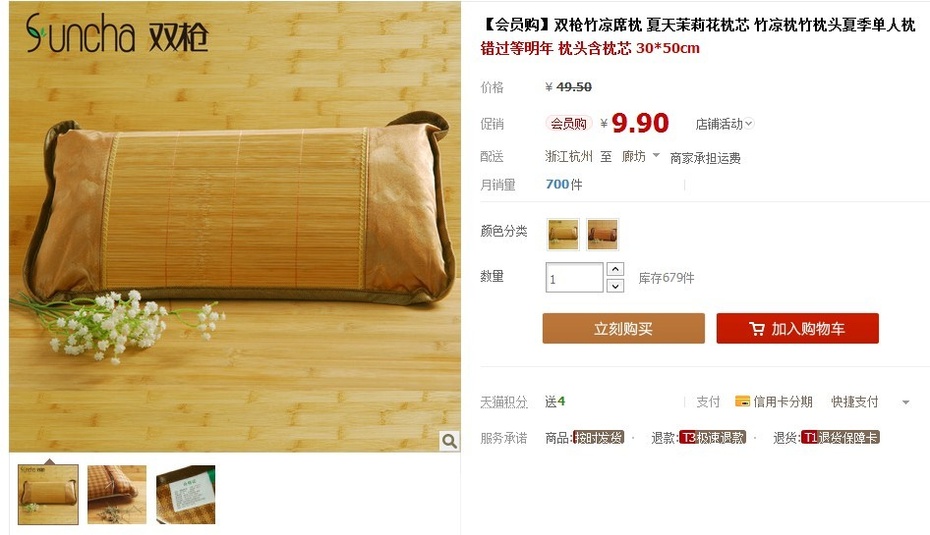Click the magnifier zoom icon on product image
This screenshot has height=535, width=930.
pos(450,441)
